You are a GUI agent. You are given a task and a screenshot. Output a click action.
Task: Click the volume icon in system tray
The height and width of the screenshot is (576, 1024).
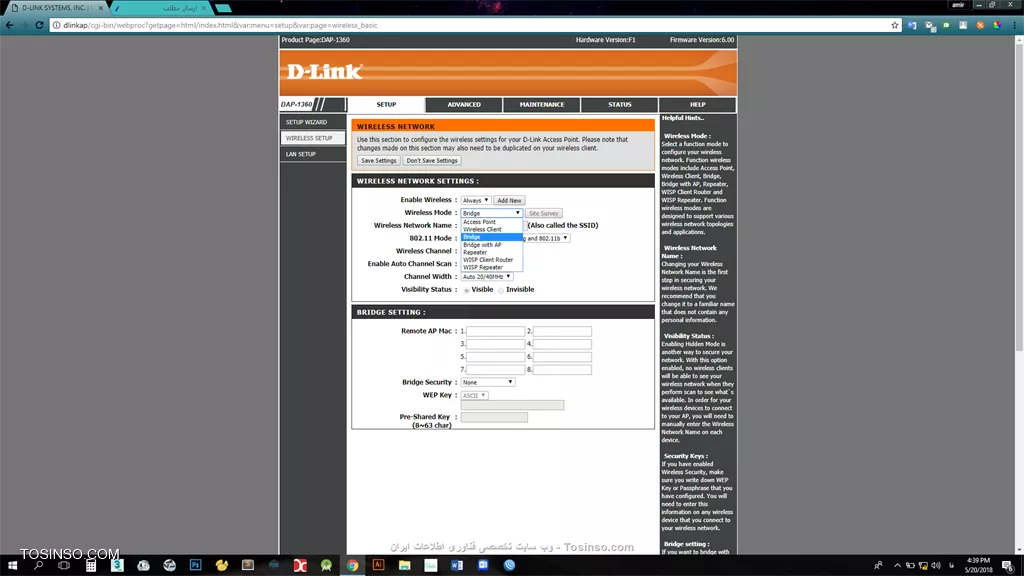click(x=936, y=566)
